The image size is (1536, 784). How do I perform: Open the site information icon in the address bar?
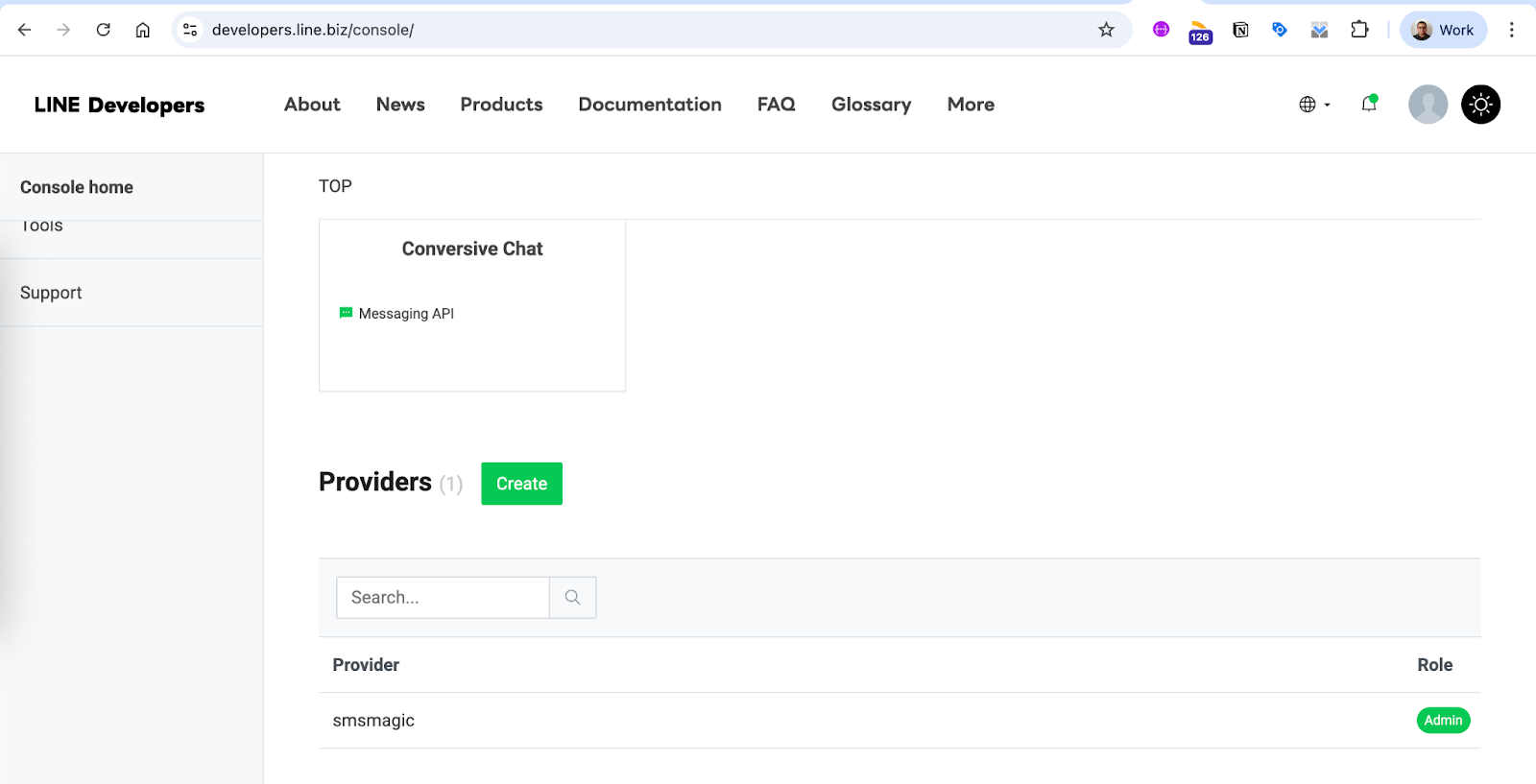190,30
